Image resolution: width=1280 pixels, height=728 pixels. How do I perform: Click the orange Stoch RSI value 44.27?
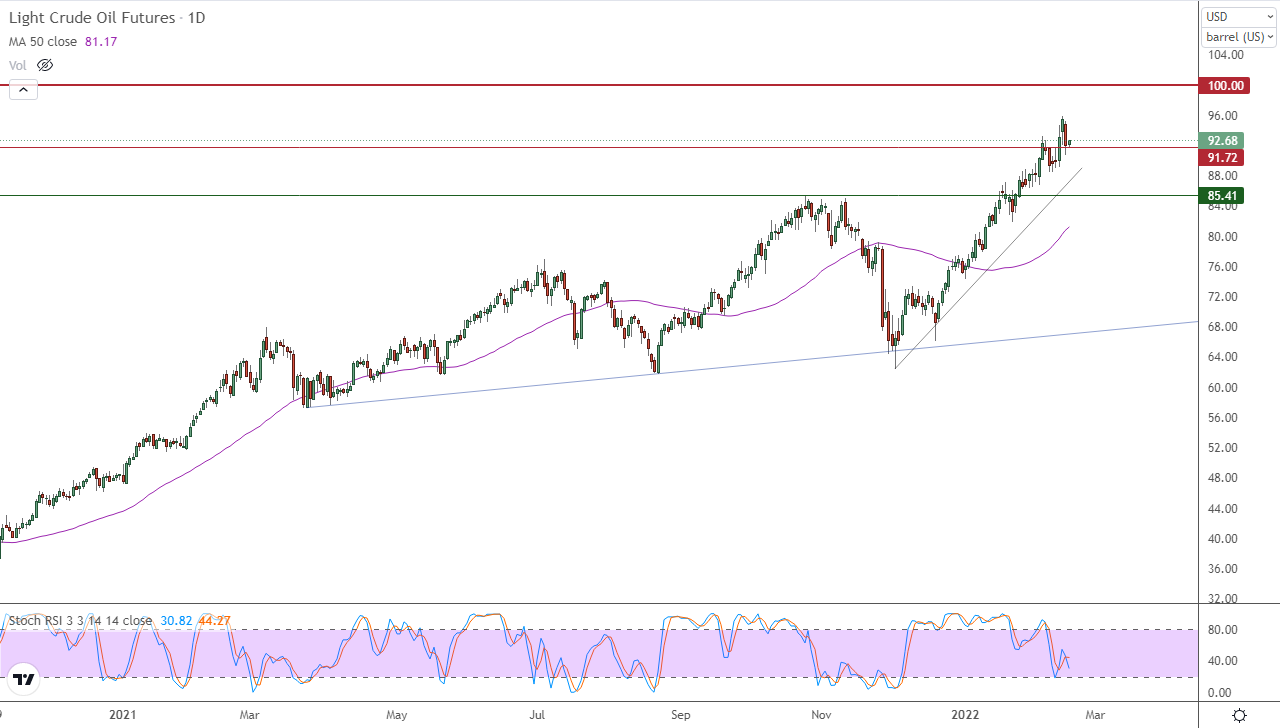point(215,620)
